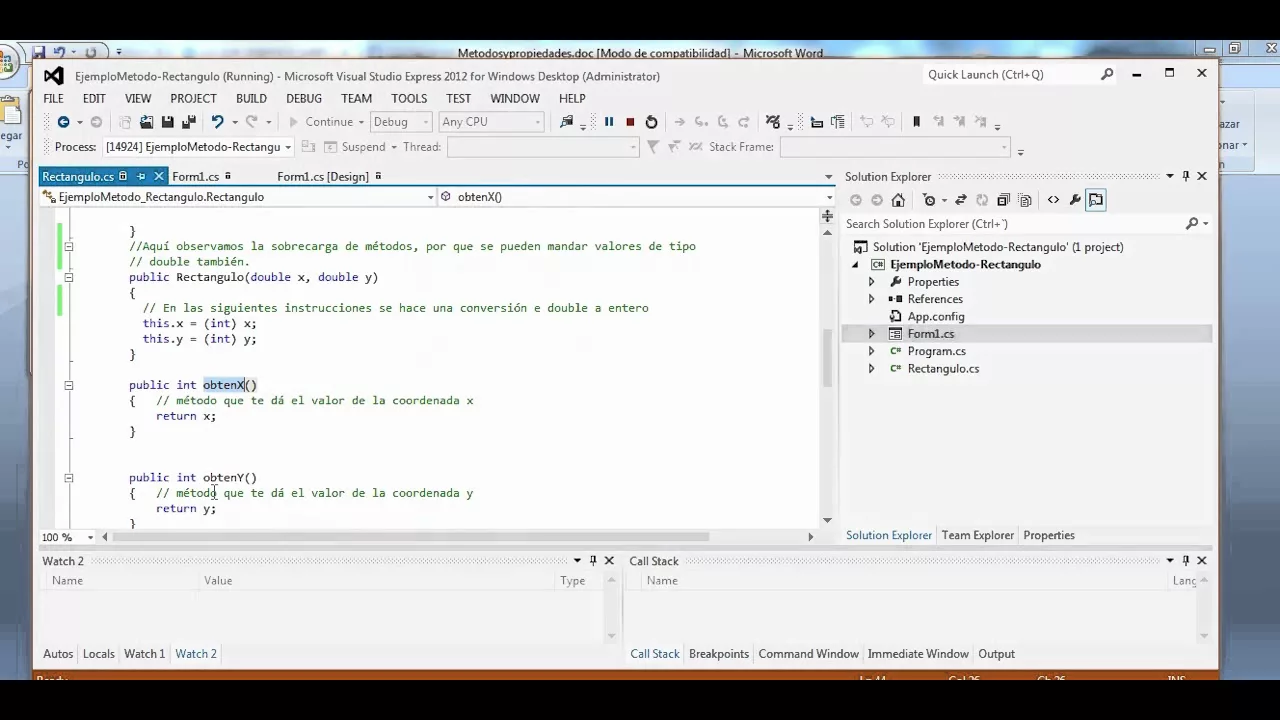1280x720 pixels.
Task: Expand the References node
Action: (871, 299)
